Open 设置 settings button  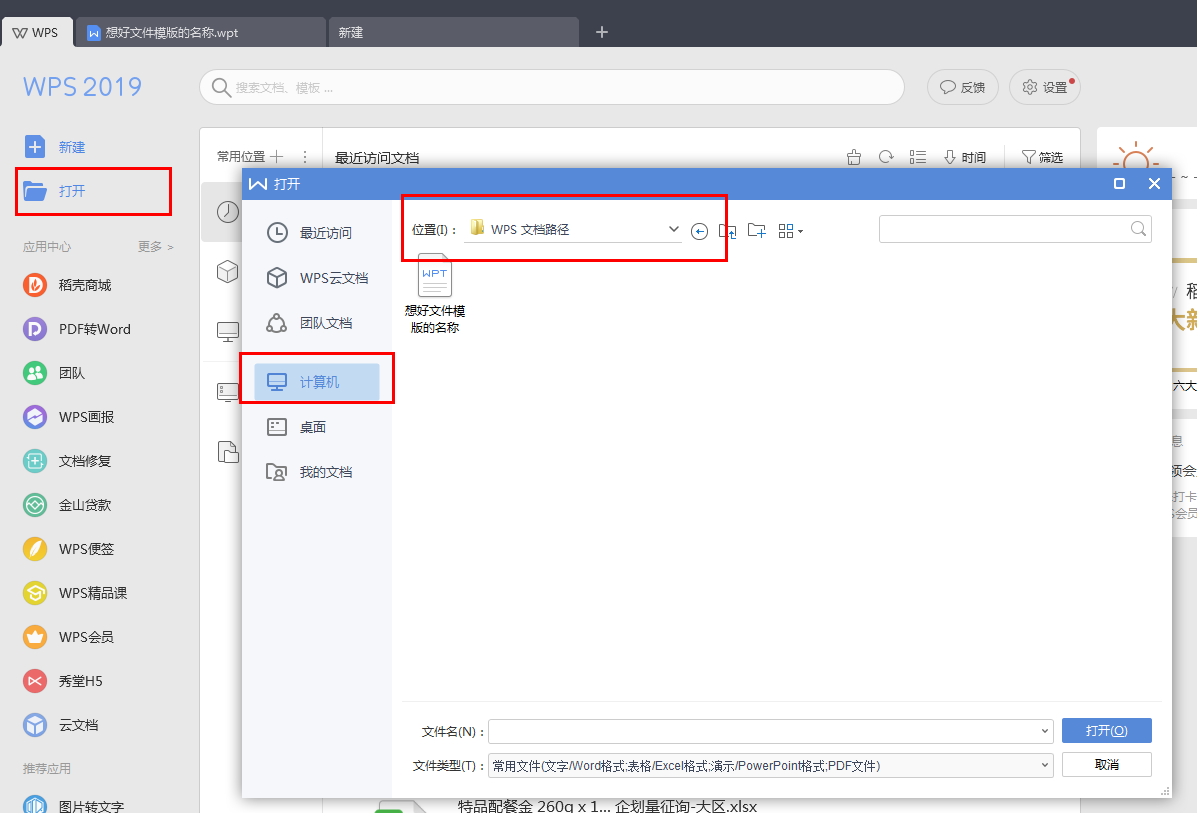point(1044,87)
